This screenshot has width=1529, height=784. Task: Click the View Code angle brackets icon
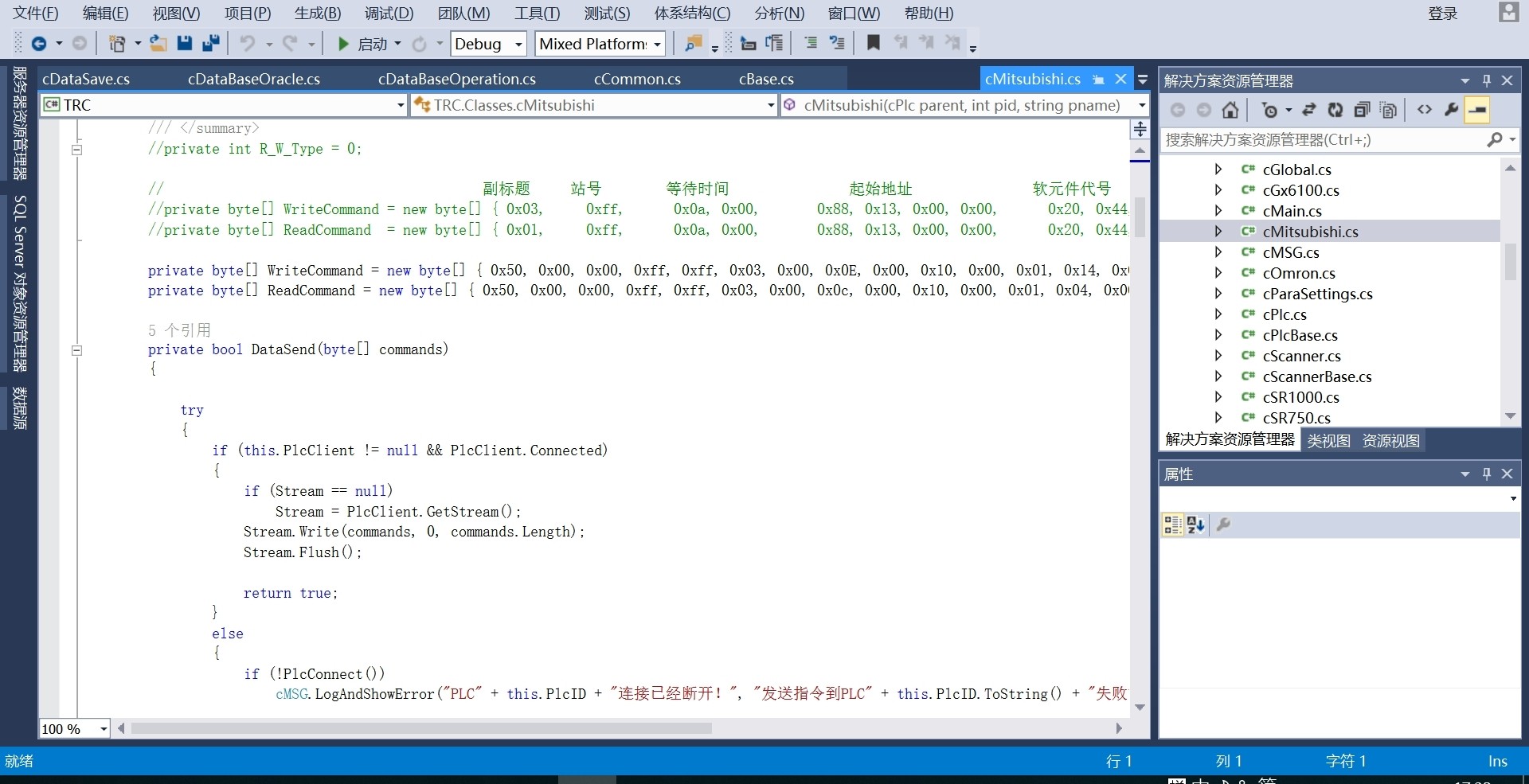1425,110
